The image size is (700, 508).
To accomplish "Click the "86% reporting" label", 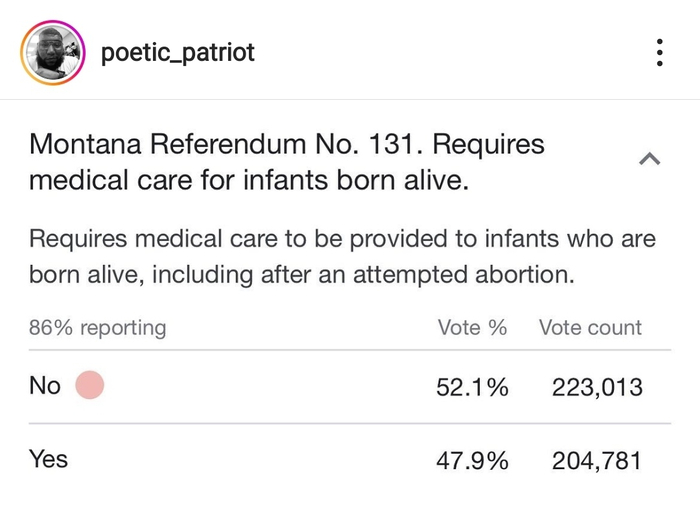I will [x=98, y=327].
